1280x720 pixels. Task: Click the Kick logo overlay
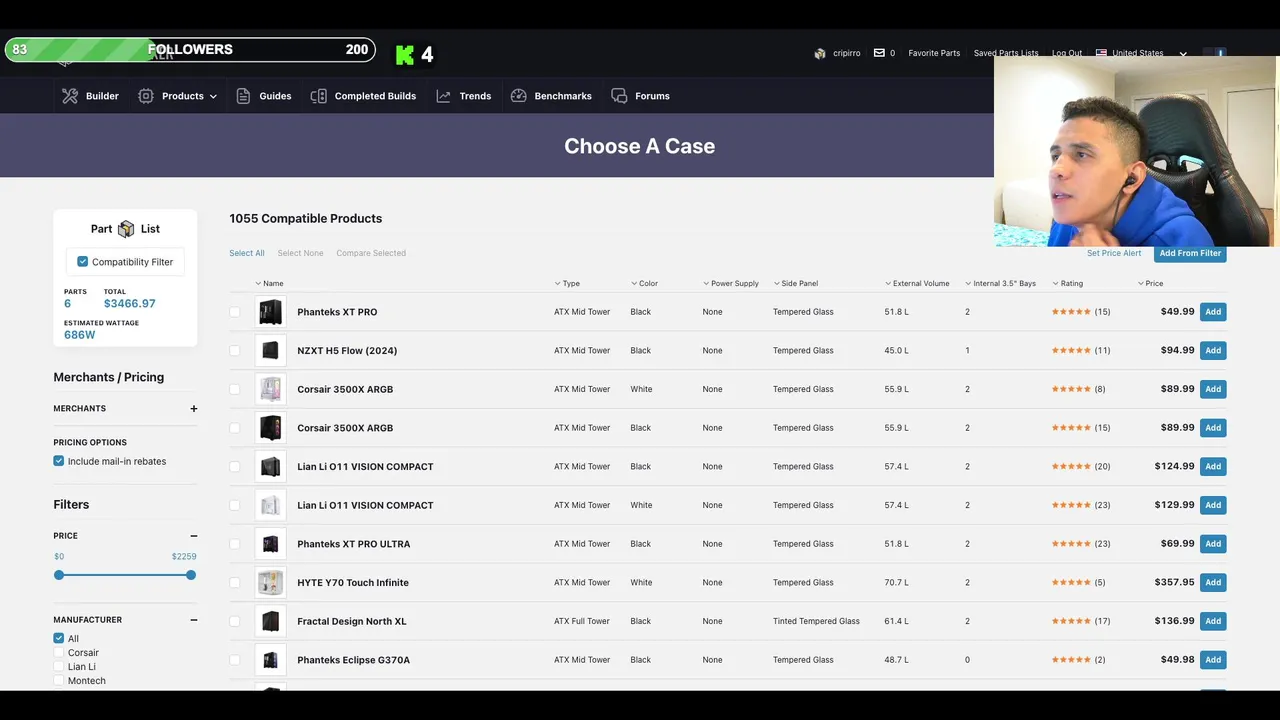pyautogui.click(x=405, y=54)
